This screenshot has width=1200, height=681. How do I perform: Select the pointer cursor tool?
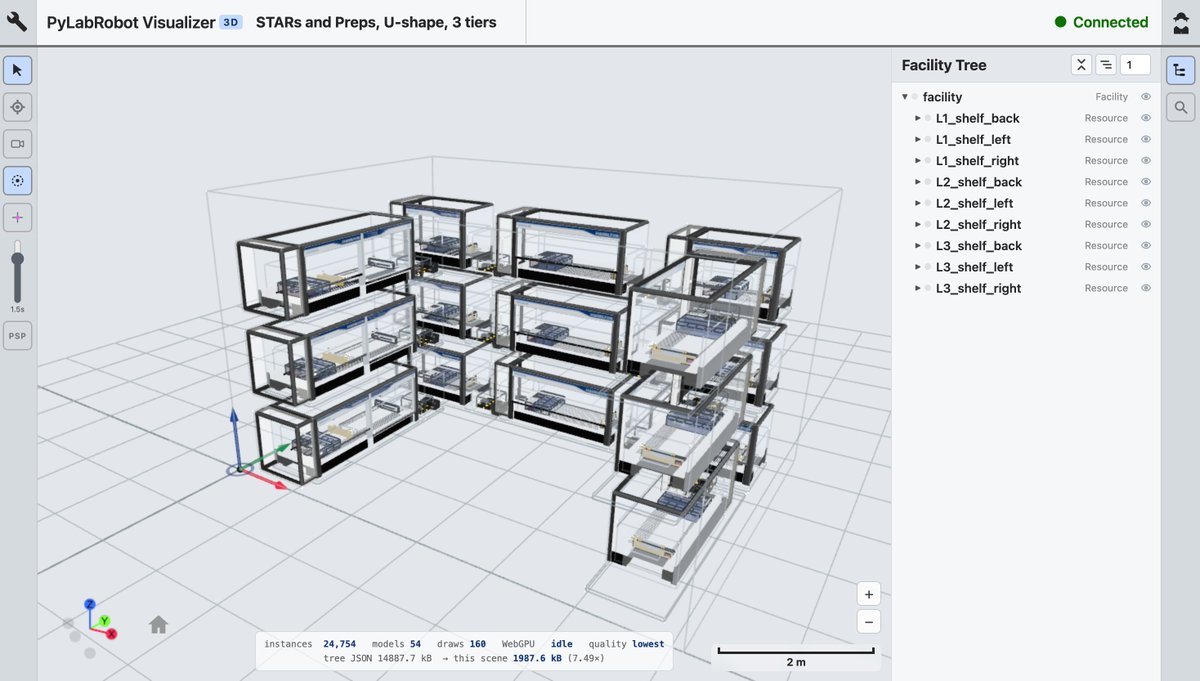click(x=17, y=70)
